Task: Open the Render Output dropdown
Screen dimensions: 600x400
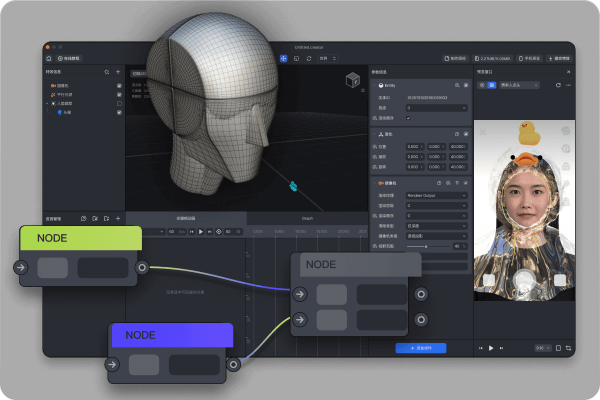Action: click(x=436, y=195)
